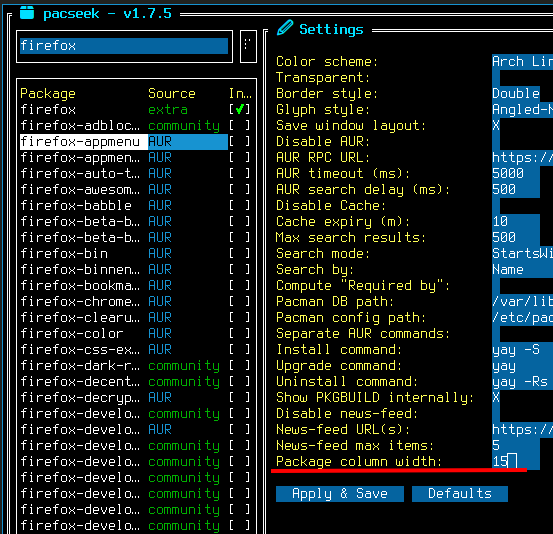Click the News-feed URL(s) field
553x534 pixels.
(522, 430)
